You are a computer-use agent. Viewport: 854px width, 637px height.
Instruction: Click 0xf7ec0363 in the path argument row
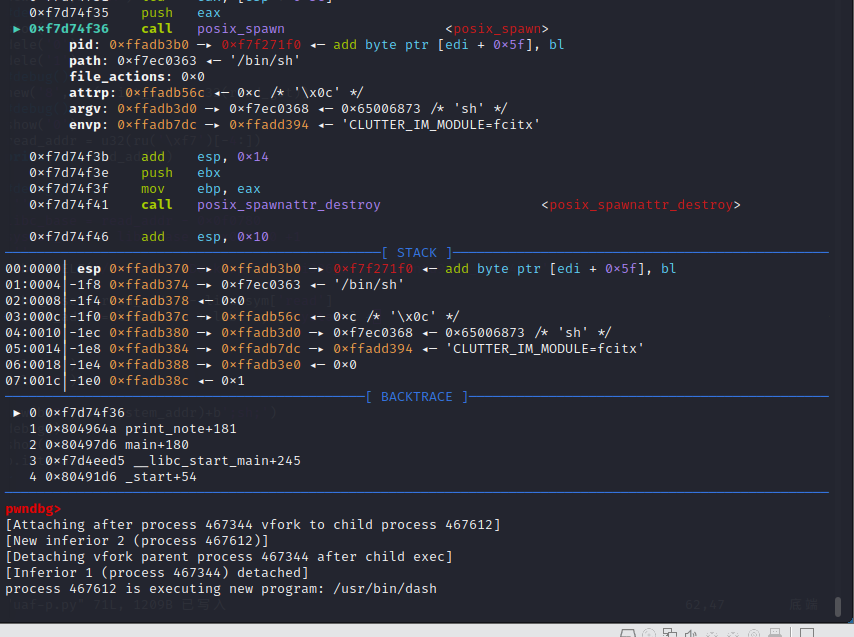pyautogui.click(x=157, y=60)
